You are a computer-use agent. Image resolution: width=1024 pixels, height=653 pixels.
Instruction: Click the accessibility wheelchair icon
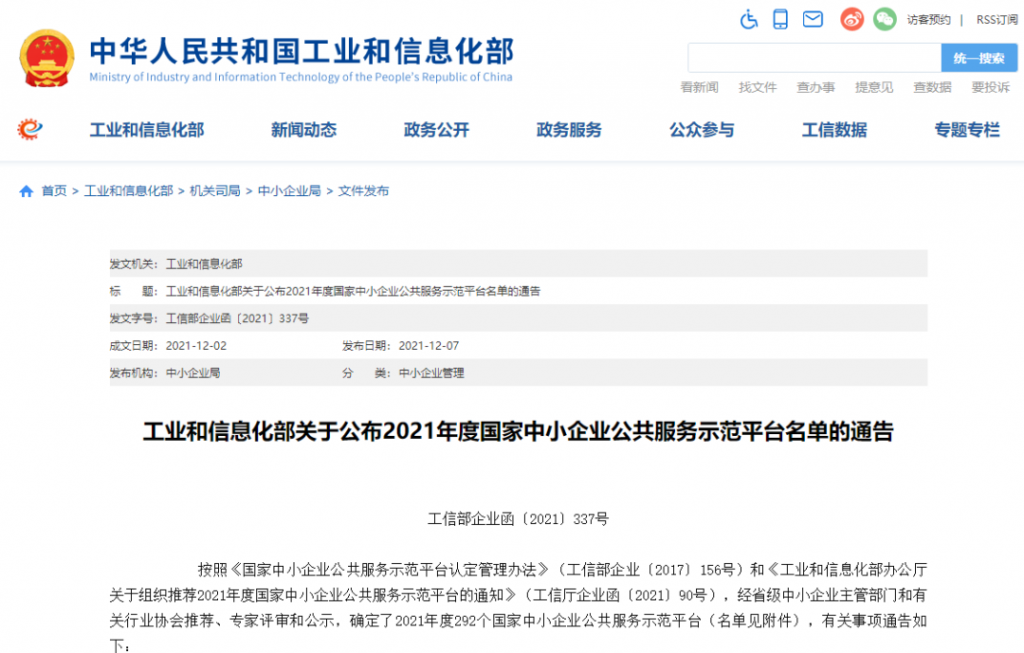click(x=749, y=19)
